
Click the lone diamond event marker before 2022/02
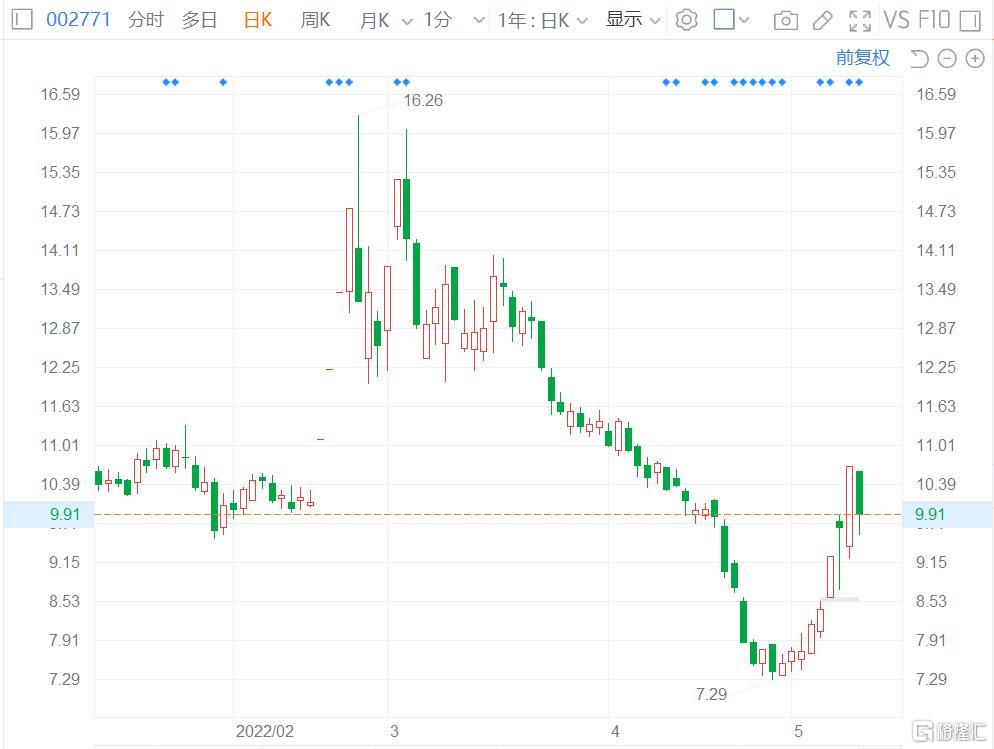223,82
